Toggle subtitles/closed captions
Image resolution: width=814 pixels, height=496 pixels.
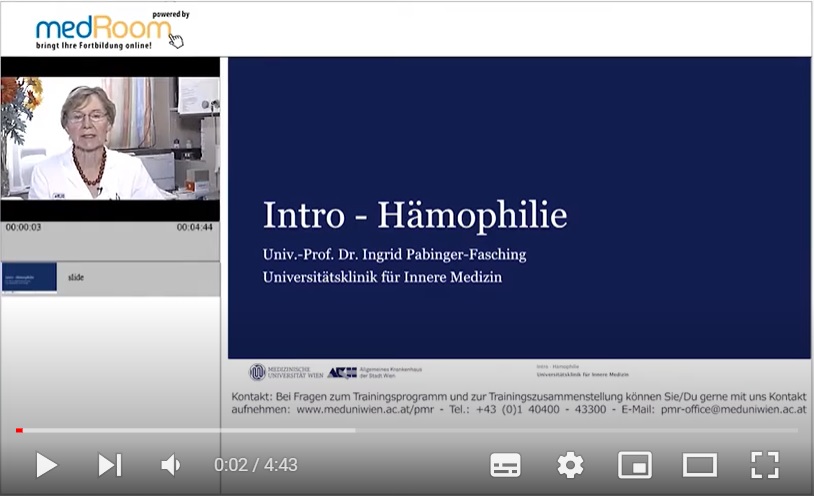click(x=506, y=464)
